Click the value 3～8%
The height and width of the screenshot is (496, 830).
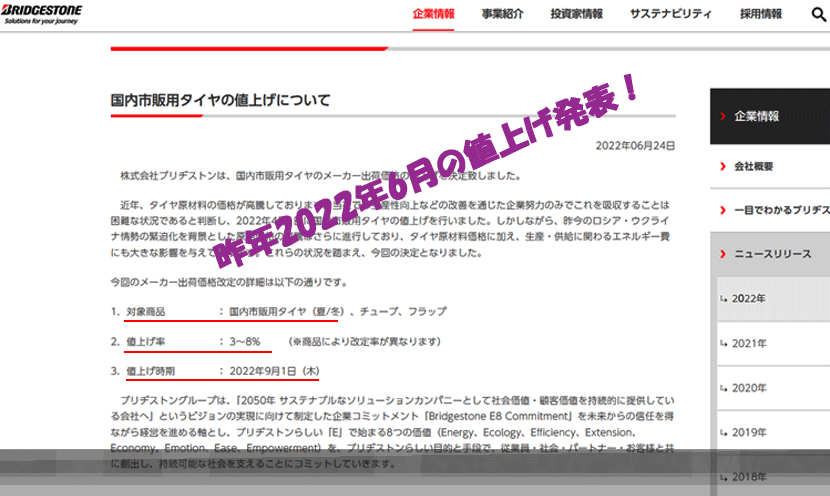tap(245, 341)
